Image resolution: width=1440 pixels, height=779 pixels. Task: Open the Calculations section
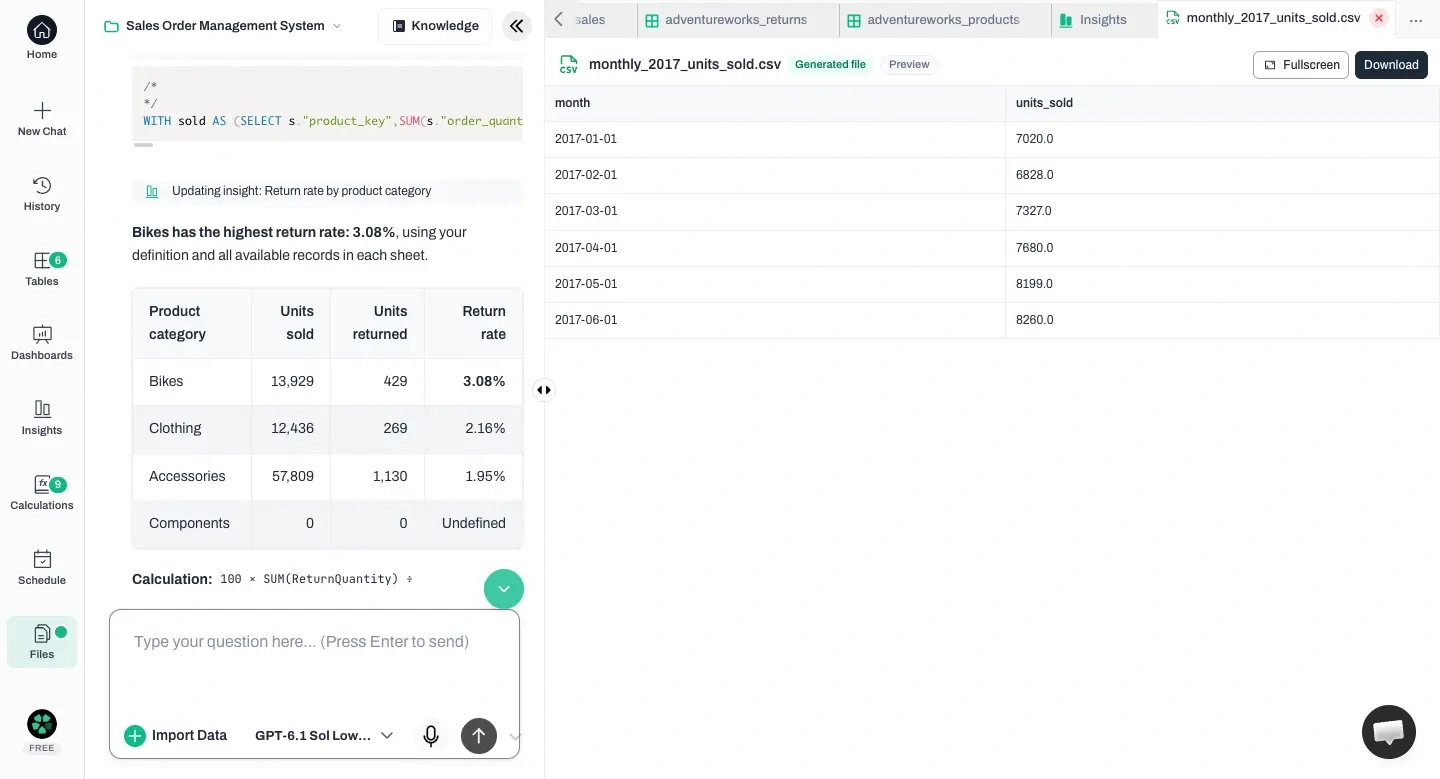pos(42,493)
